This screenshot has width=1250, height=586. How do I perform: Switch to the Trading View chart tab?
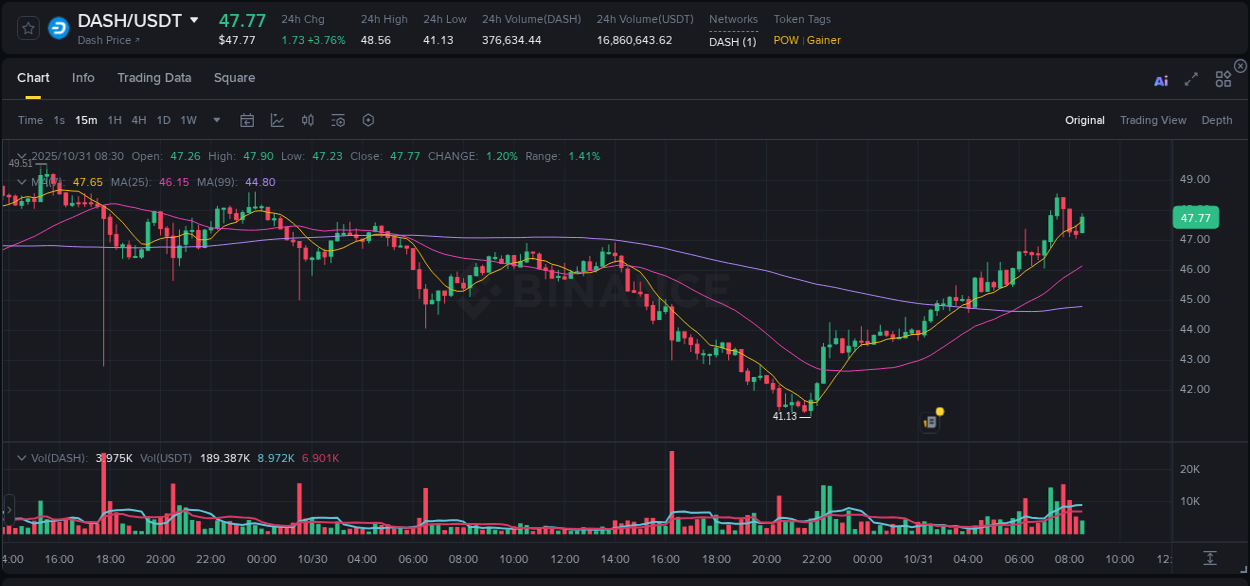tap(1153, 120)
